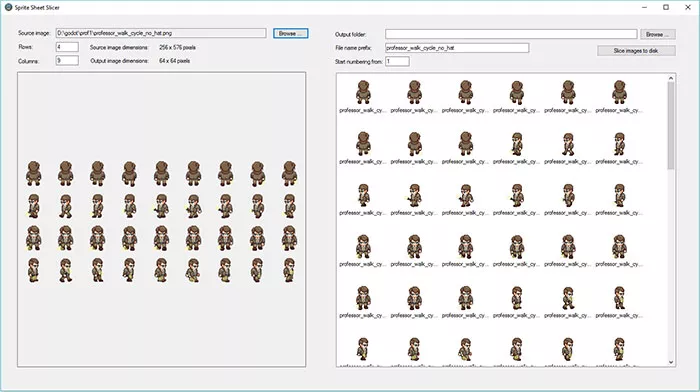
Task: Click first sprite in source sheet bottom row
Action: 33,270
